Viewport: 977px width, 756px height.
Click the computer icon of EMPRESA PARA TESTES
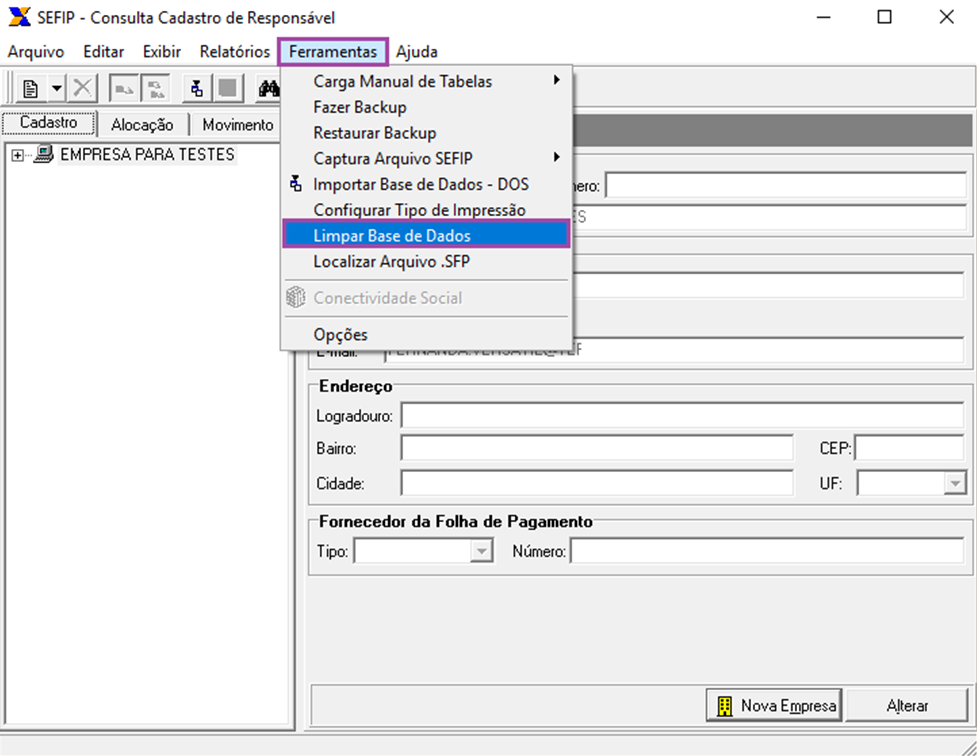(x=43, y=153)
